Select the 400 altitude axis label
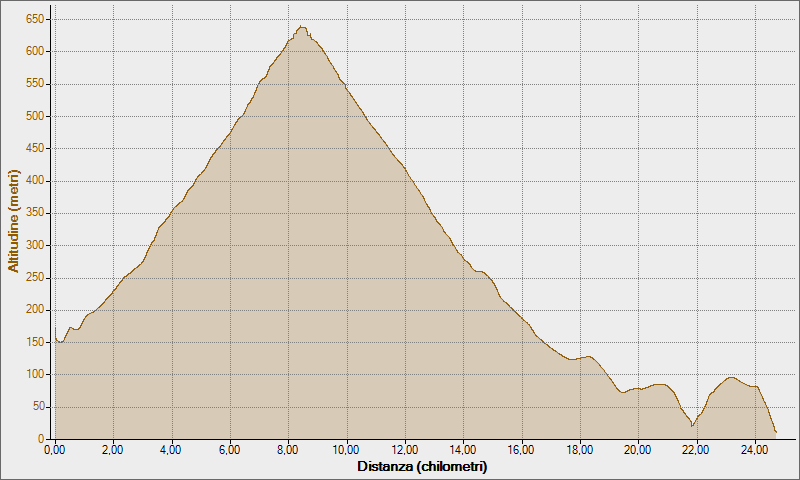 (35, 181)
